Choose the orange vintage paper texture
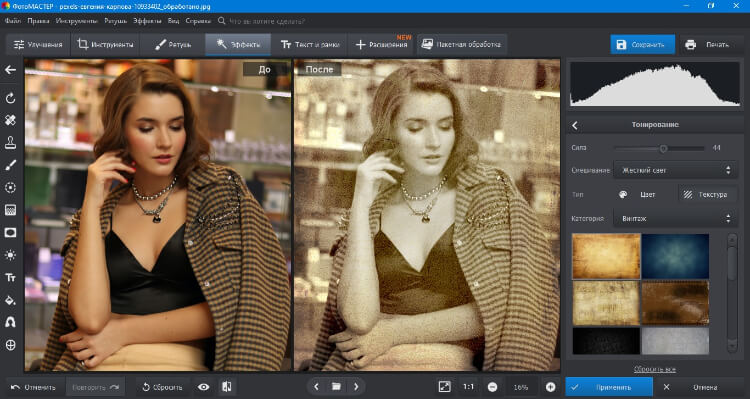The image size is (750, 399). [x=606, y=256]
